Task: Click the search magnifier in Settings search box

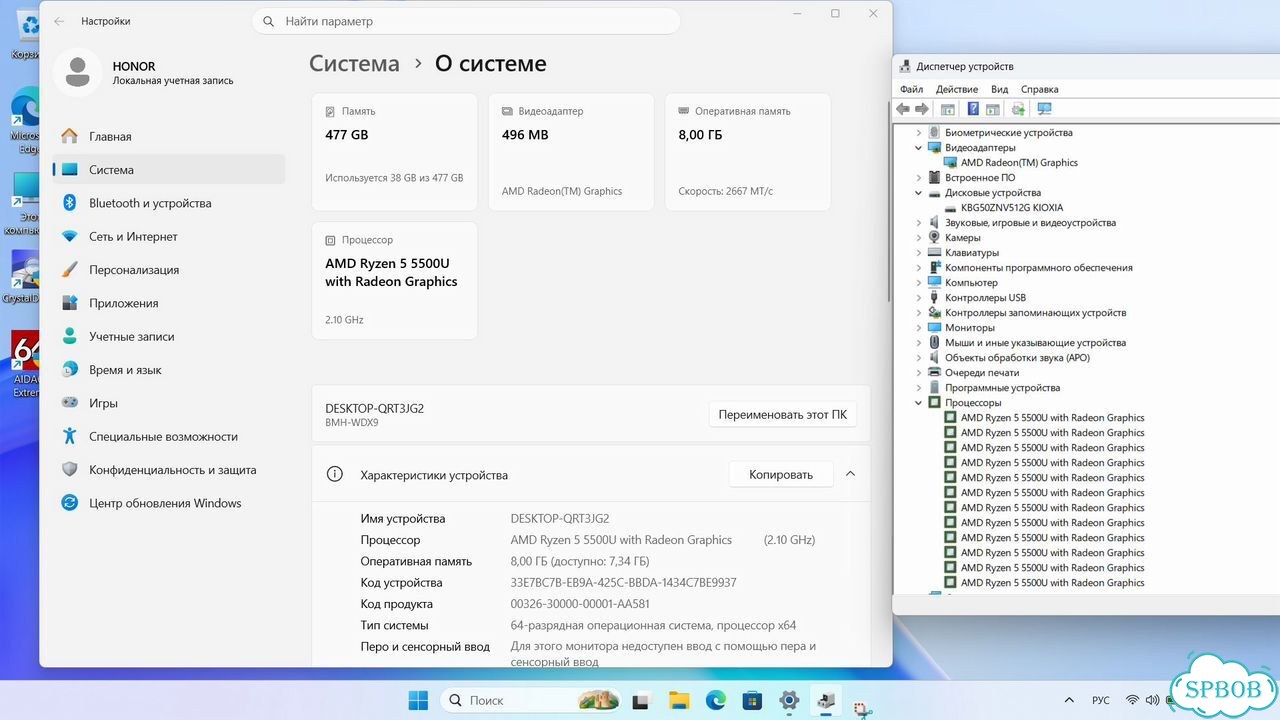Action: pyautogui.click(x=269, y=21)
